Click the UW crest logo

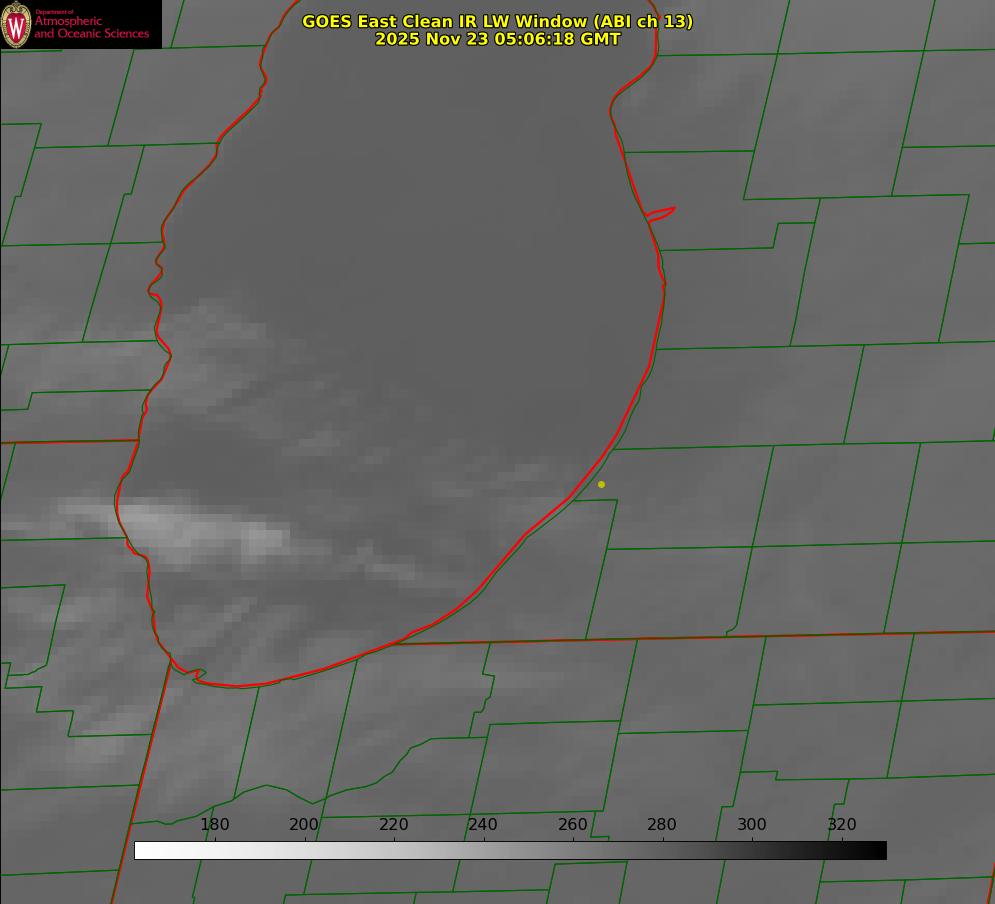(x=16, y=24)
